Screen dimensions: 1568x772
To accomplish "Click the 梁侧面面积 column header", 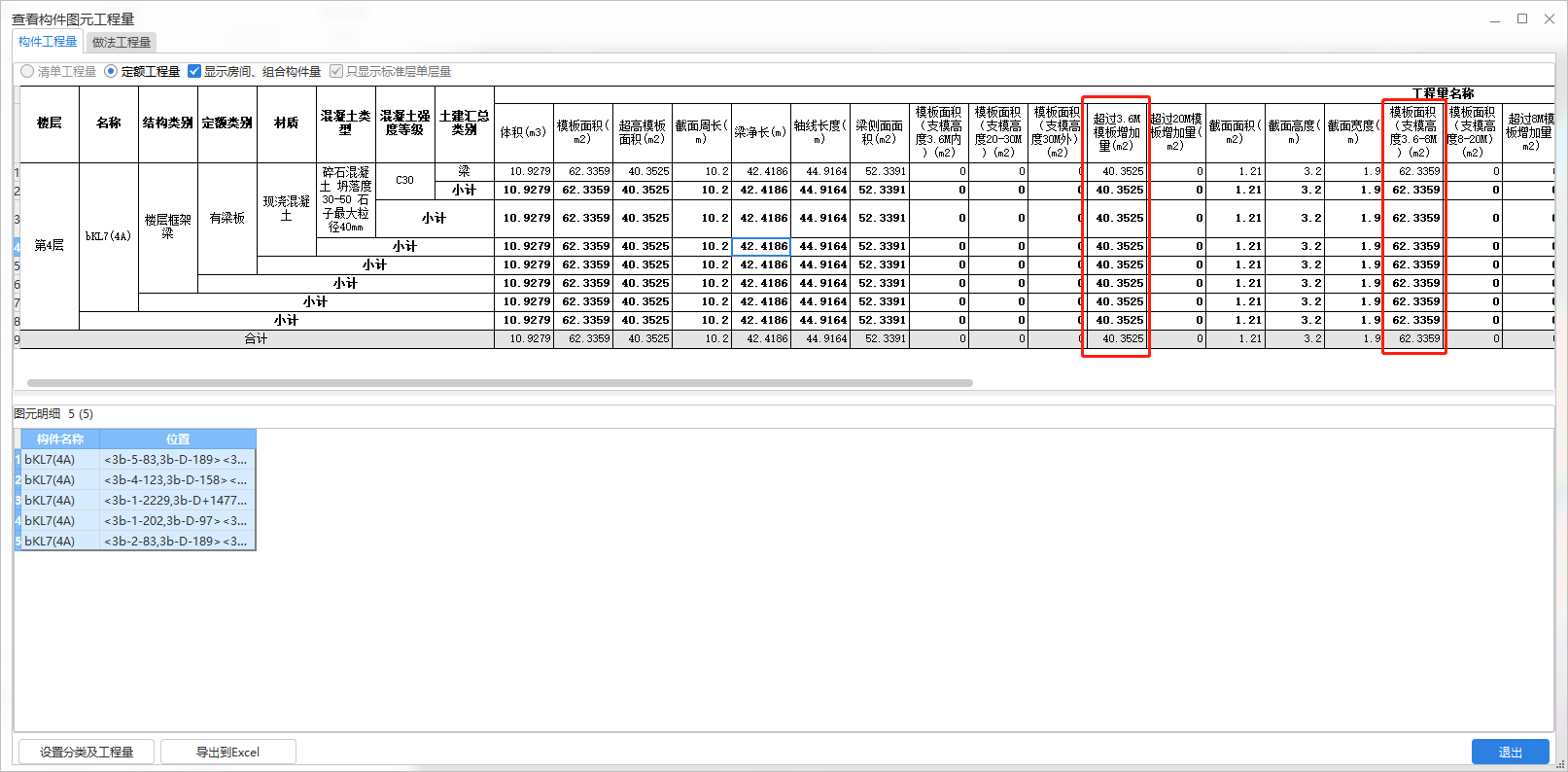I will pyautogui.click(x=880, y=132).
